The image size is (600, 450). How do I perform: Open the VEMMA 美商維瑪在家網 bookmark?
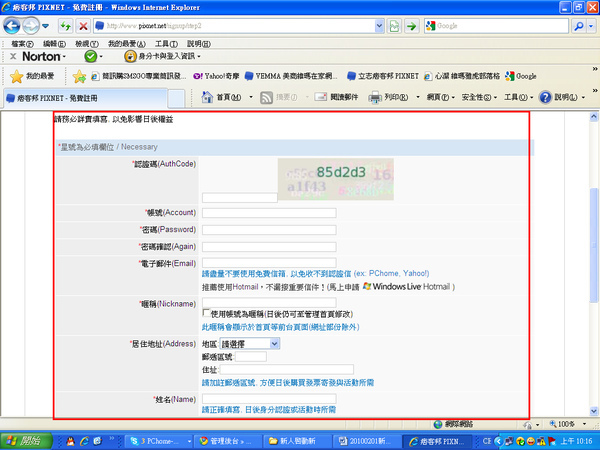click(292, 76)
